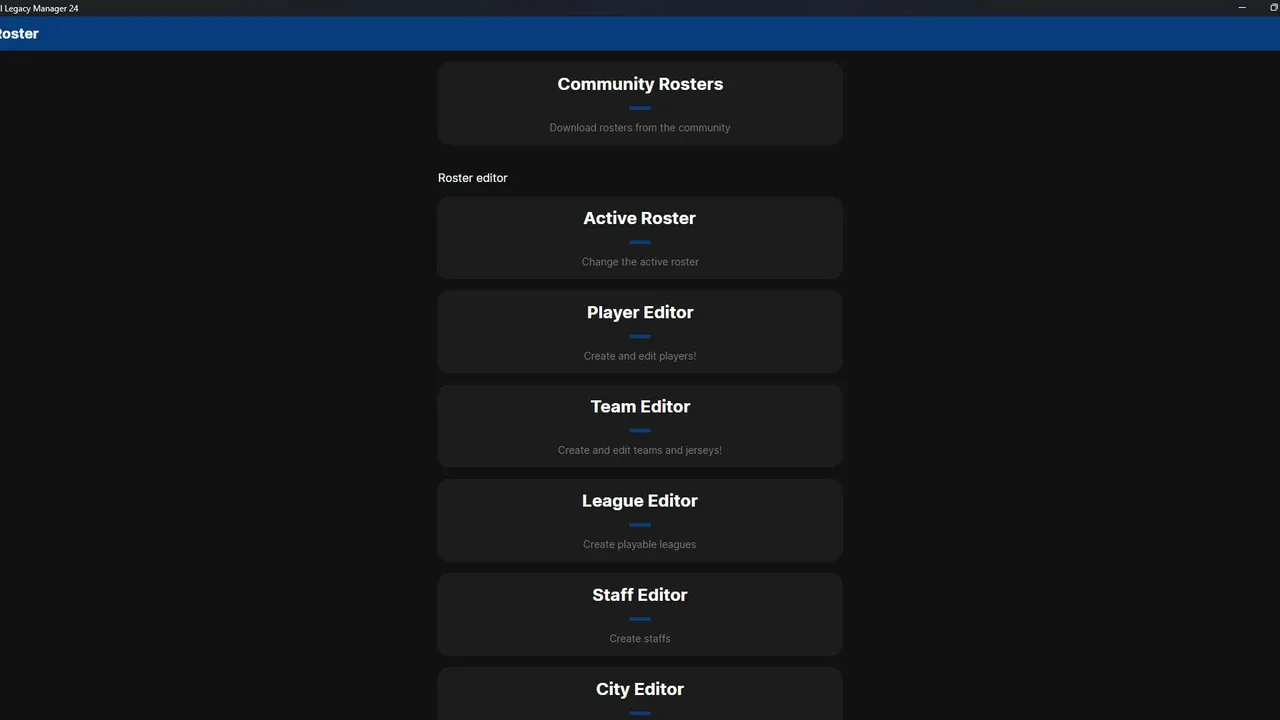Minimize the Legacy Manager window

point(1241,8)
